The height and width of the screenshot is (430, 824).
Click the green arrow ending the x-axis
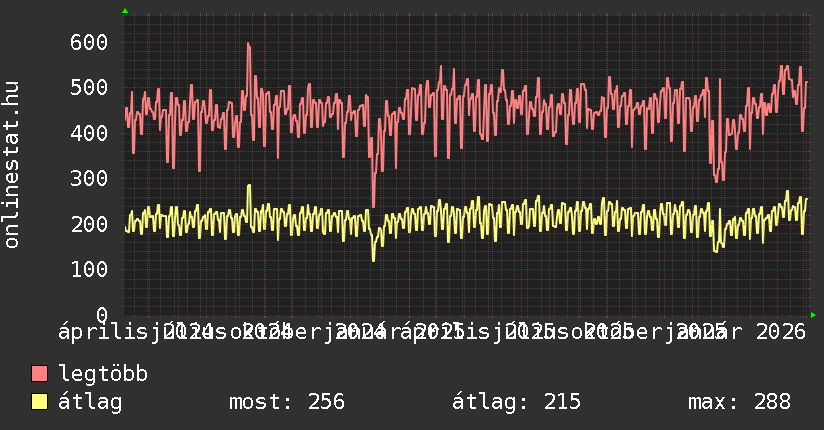813,315
